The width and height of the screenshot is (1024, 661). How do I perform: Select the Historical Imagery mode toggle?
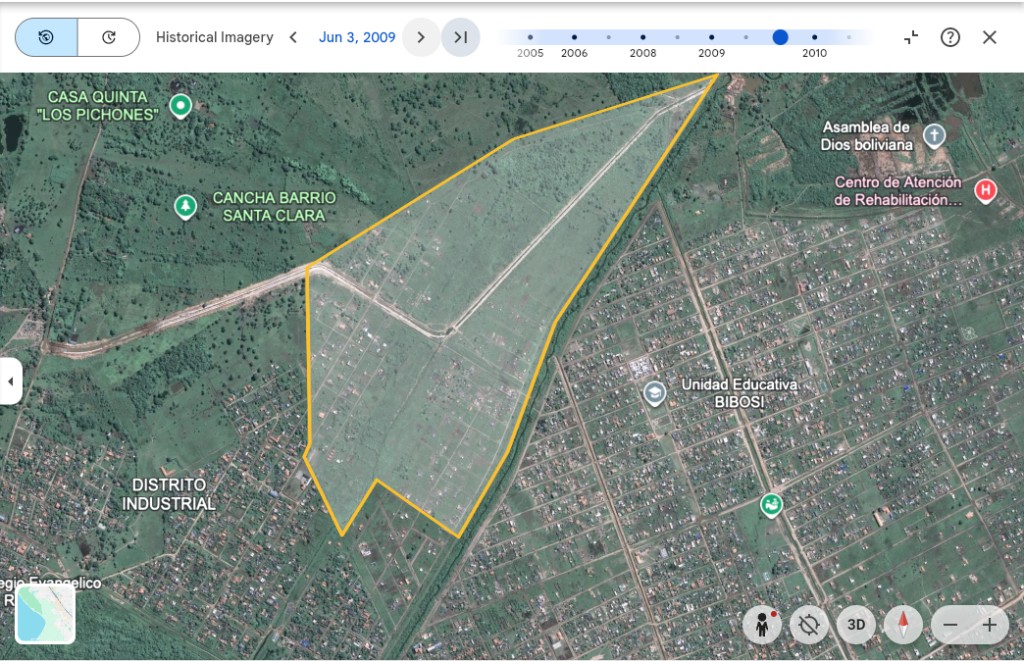tap(46, 37)
